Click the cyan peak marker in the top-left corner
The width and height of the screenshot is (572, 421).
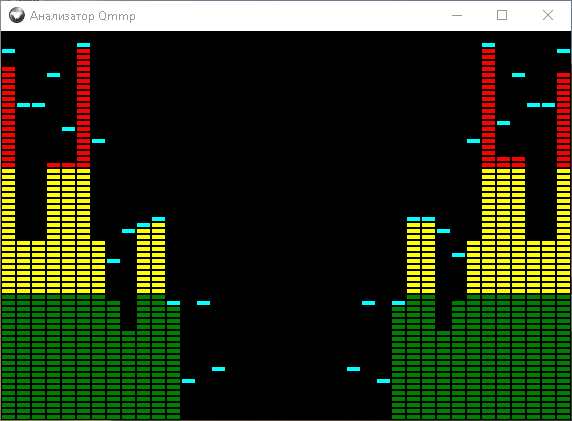coord(8,51)
